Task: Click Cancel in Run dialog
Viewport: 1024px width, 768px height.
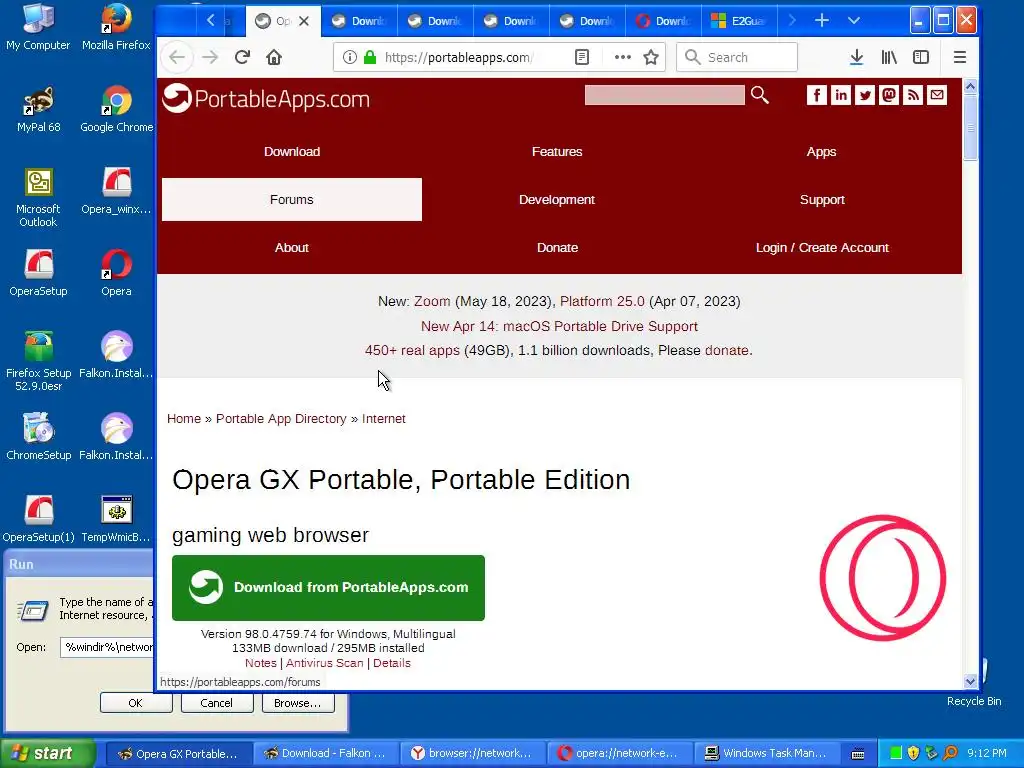Action: click(x=216, y=703)
